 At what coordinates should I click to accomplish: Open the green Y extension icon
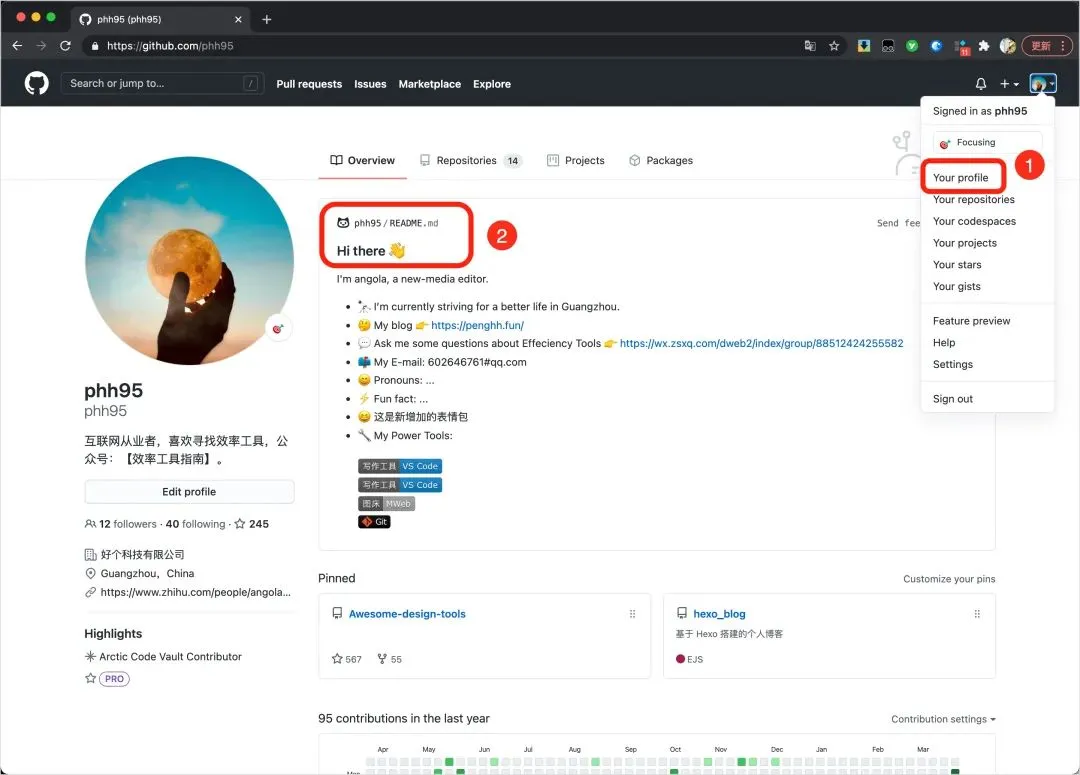[912, 45]
